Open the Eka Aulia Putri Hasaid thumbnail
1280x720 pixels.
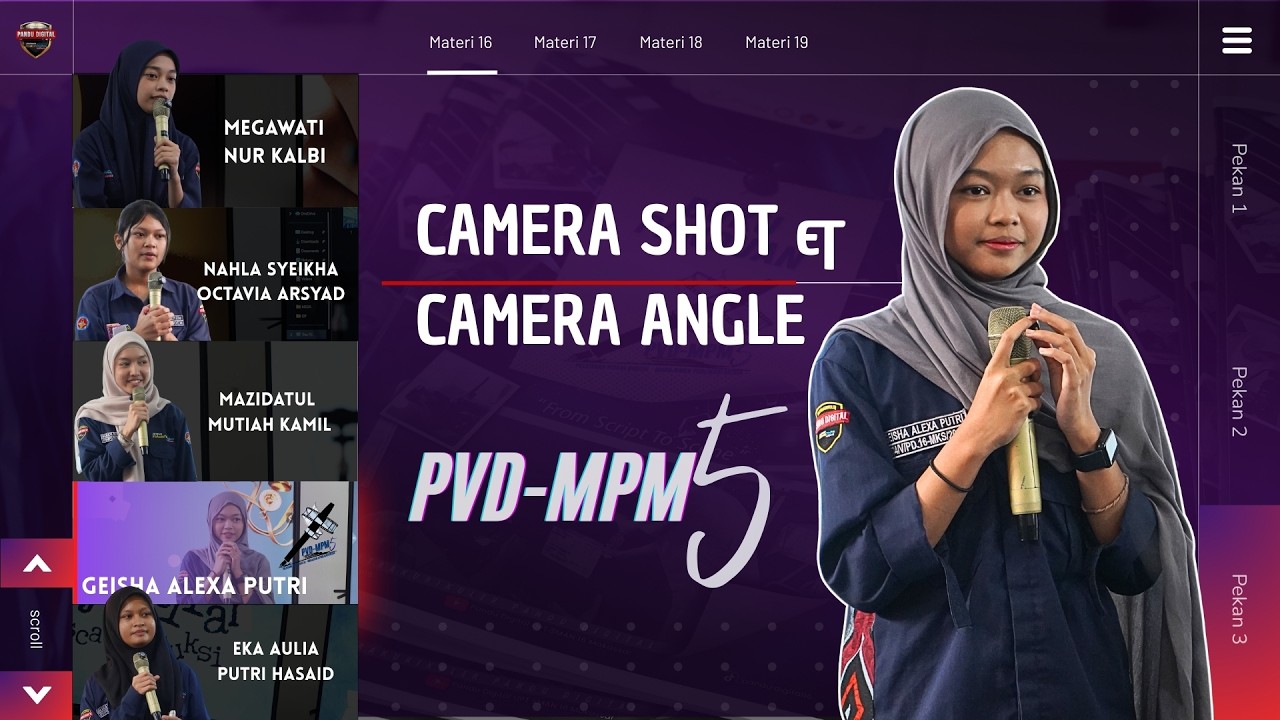tap(216, 662)
